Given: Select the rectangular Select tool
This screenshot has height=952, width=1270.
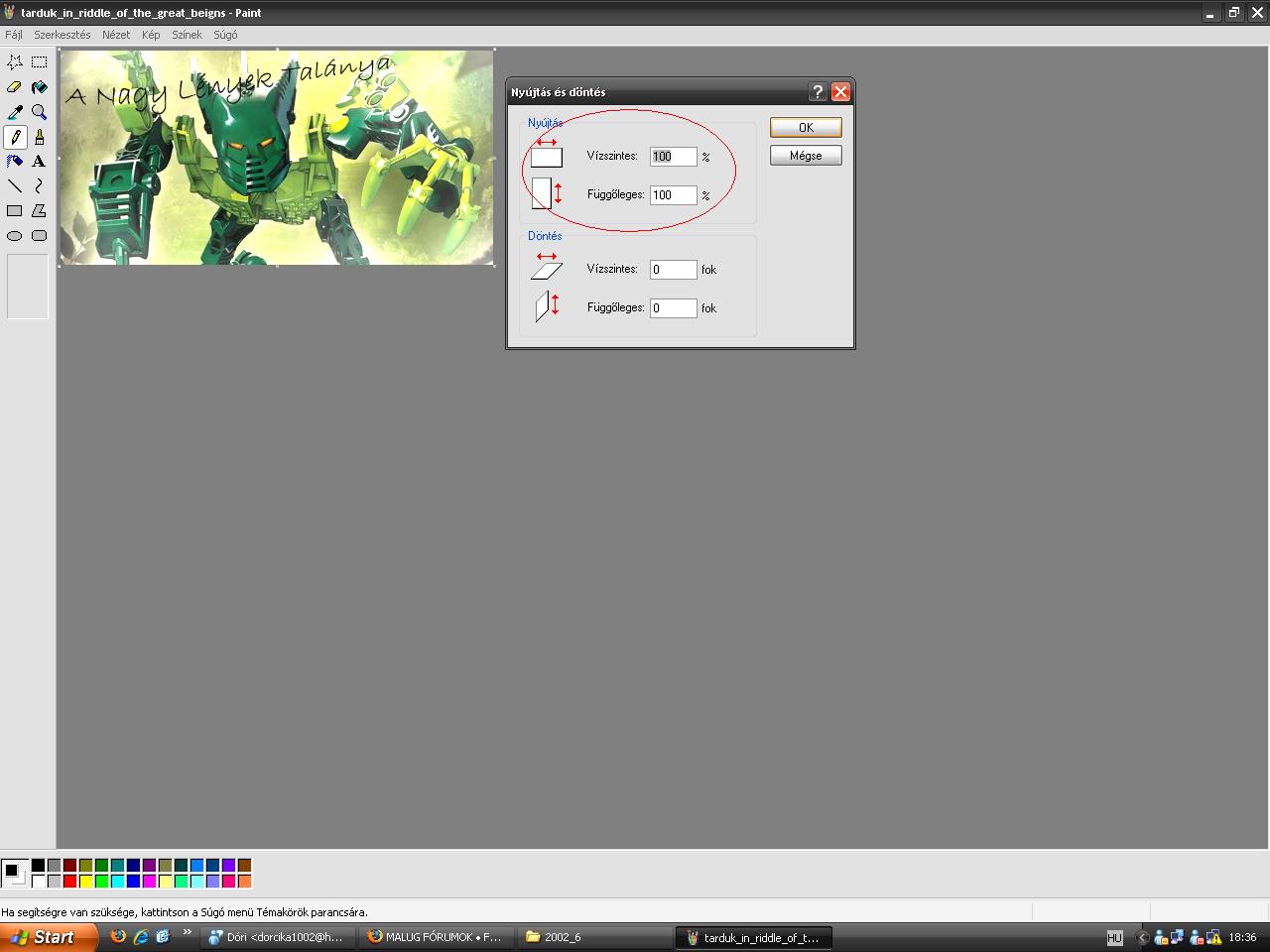Looking at the screenshot, I should click(40, 61).
